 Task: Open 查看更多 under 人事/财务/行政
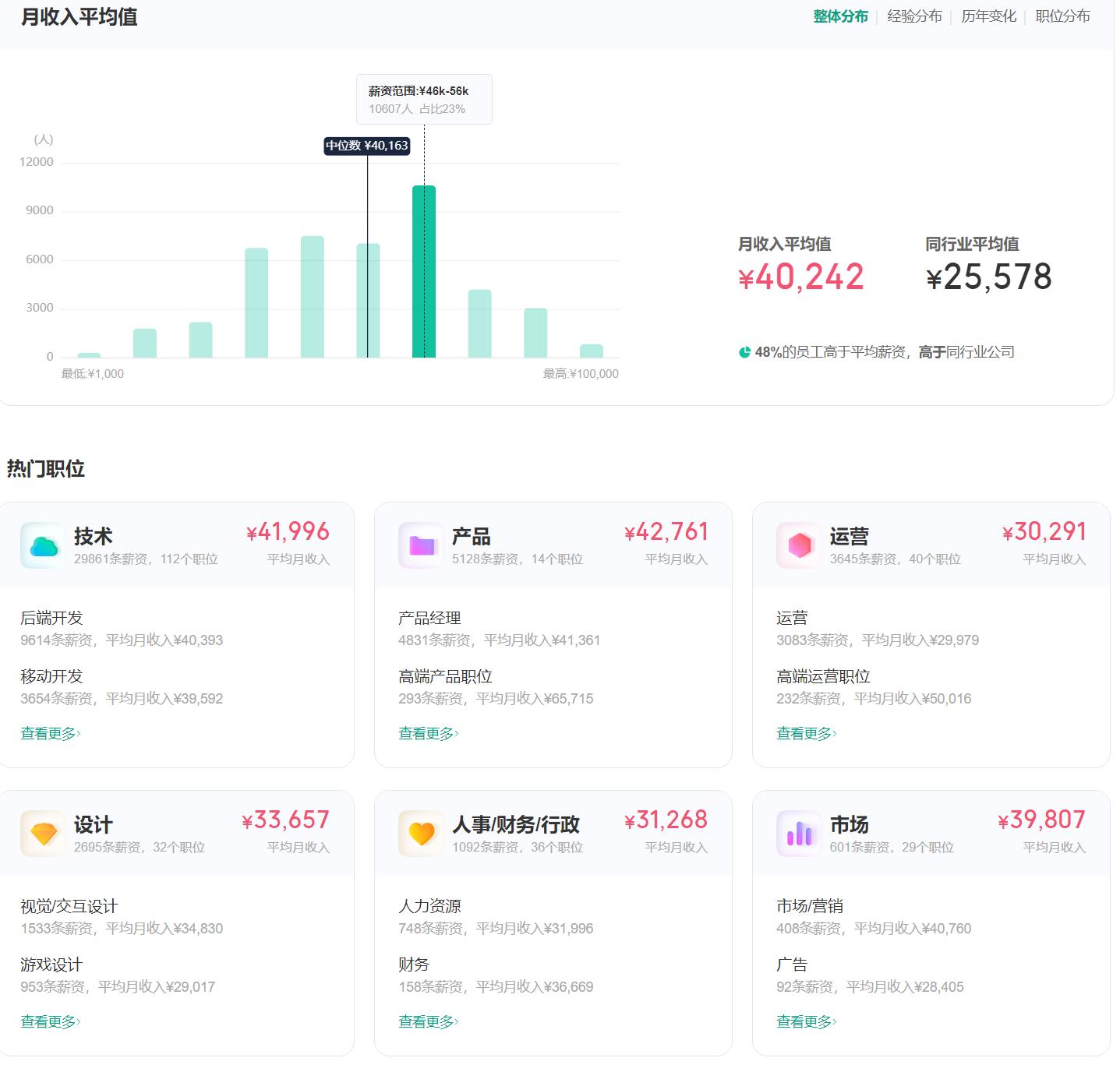427,1021
